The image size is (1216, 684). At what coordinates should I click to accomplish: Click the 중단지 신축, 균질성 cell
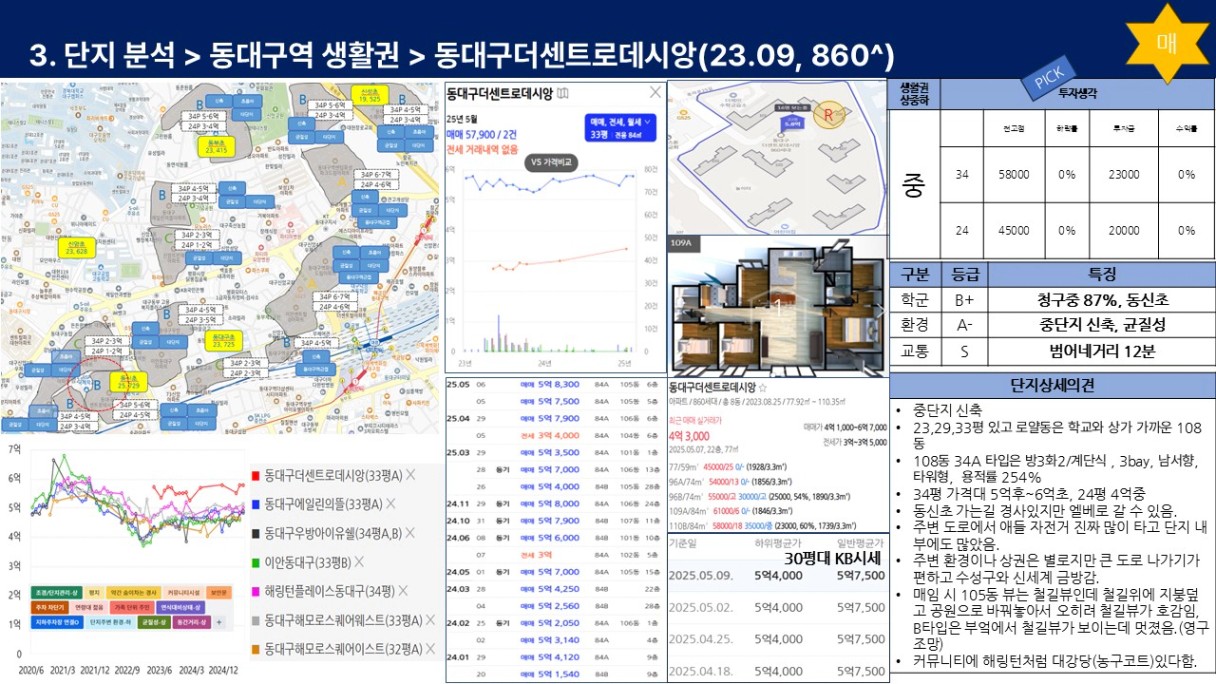click(1101, 325)
